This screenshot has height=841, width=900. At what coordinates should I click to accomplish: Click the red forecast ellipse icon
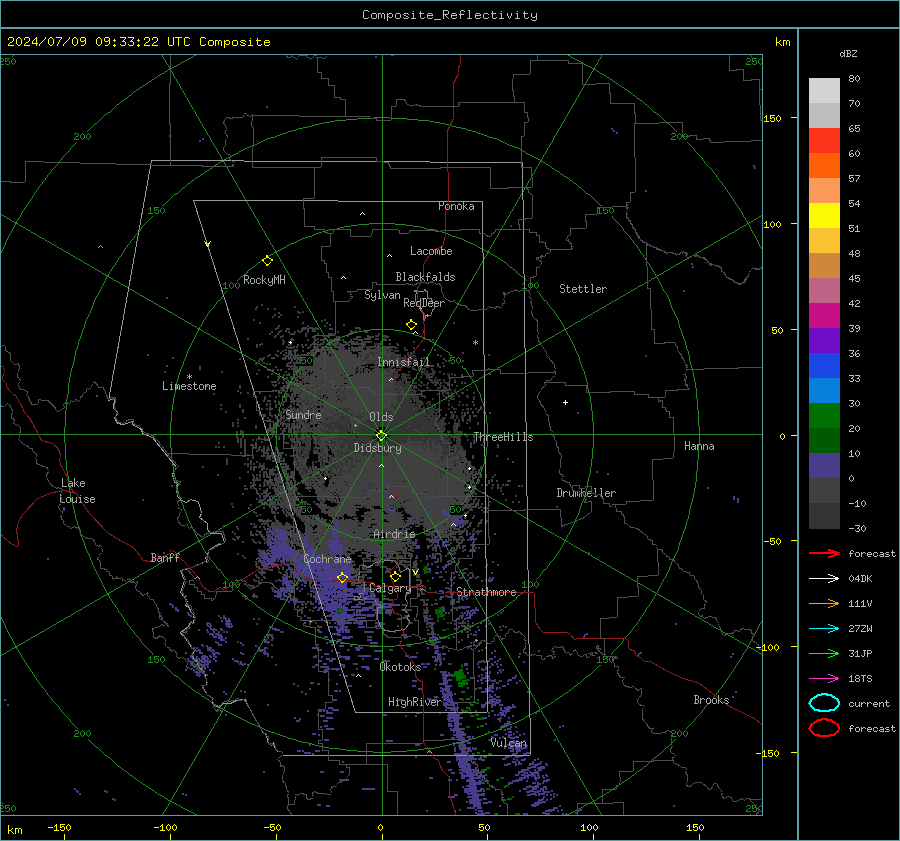(x=824, y=728)
